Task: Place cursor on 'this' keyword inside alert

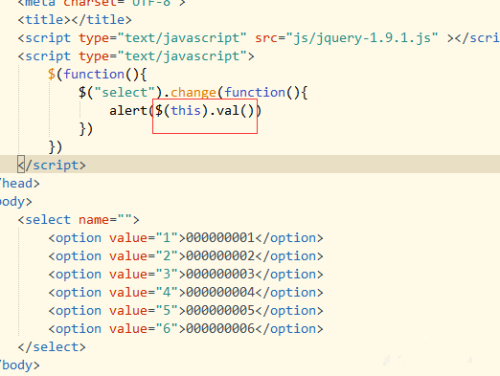Action: 186,110
